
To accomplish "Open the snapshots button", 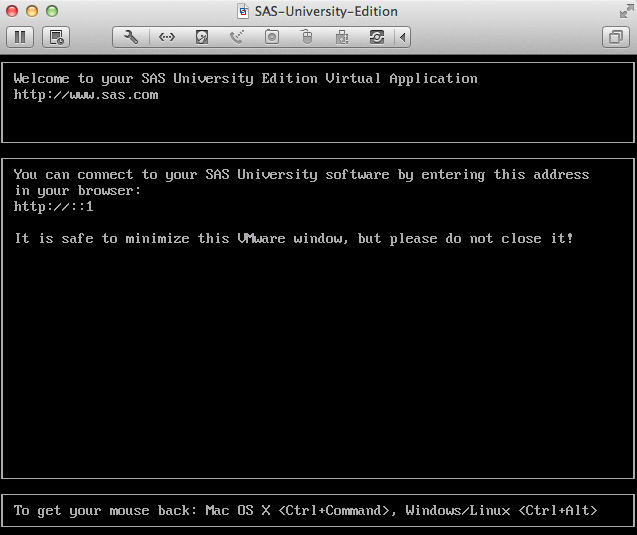I will click(x=56, y=37).
